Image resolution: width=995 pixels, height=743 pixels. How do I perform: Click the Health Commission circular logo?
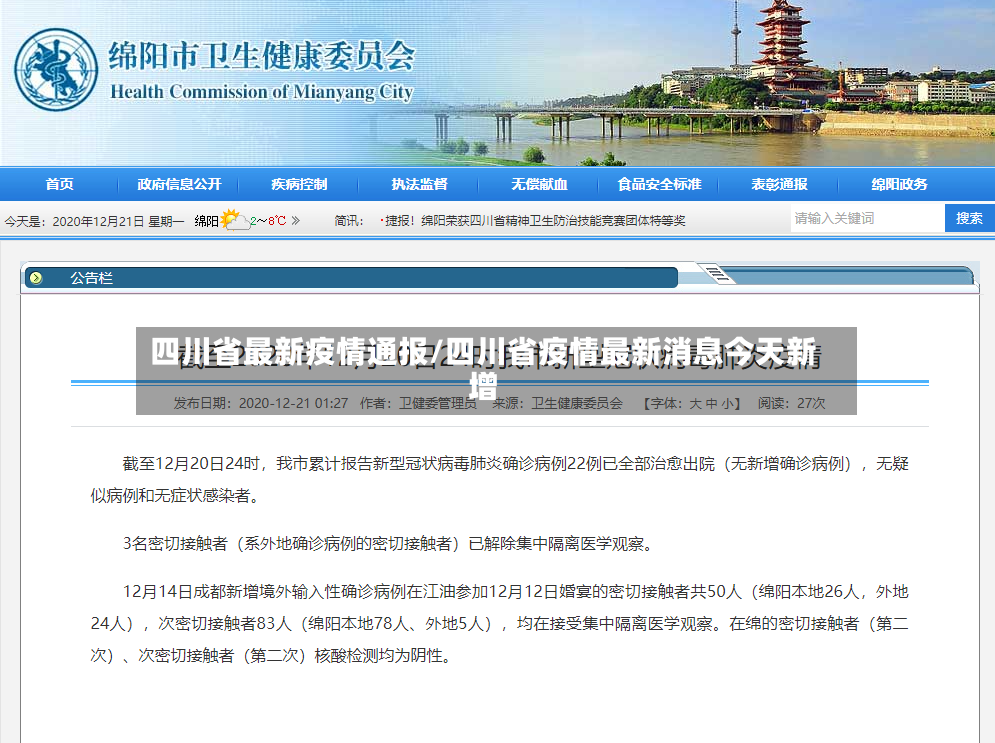point(56,70)
